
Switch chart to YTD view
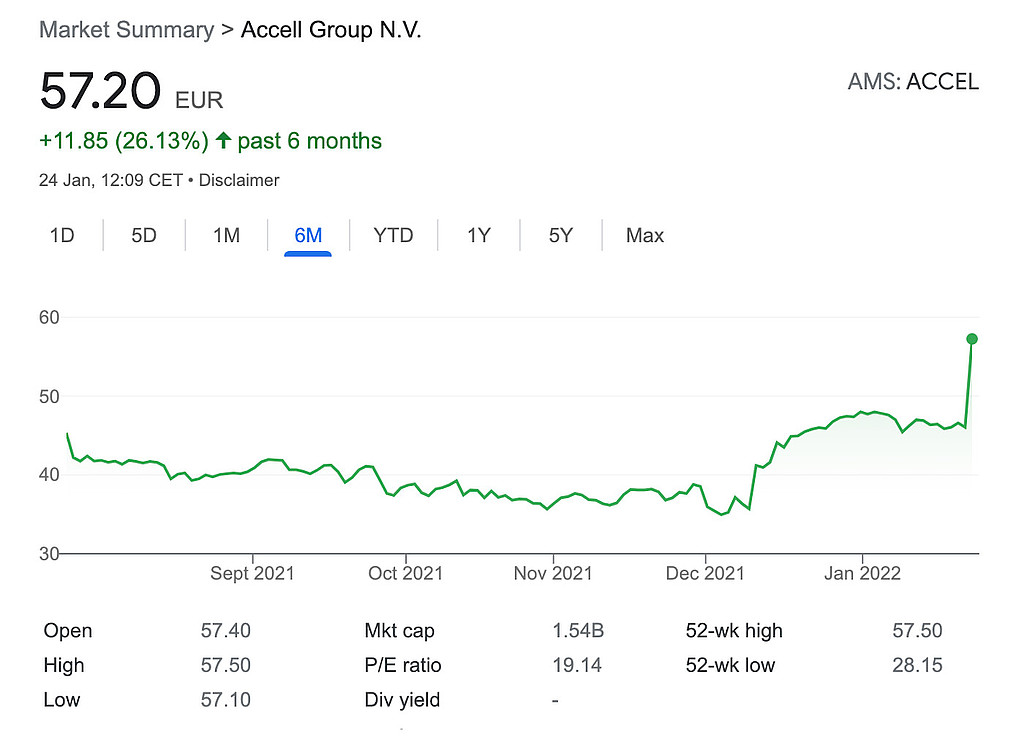pyautogui.click(x=393, y=236)
